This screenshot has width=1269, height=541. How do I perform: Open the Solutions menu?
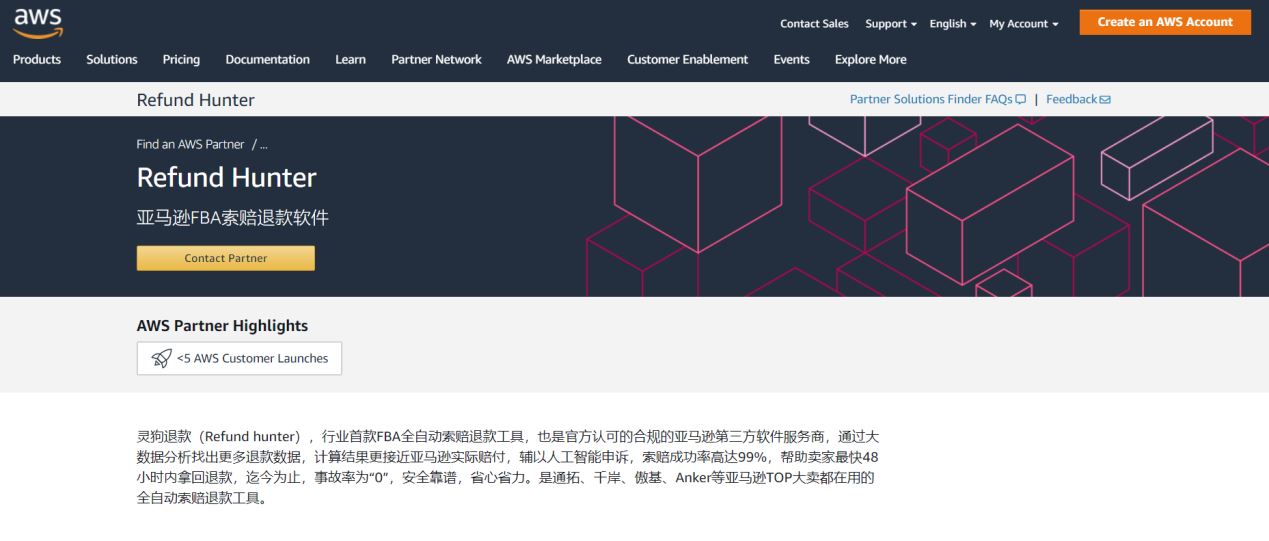pyautogui.click(x=112, y=60)
